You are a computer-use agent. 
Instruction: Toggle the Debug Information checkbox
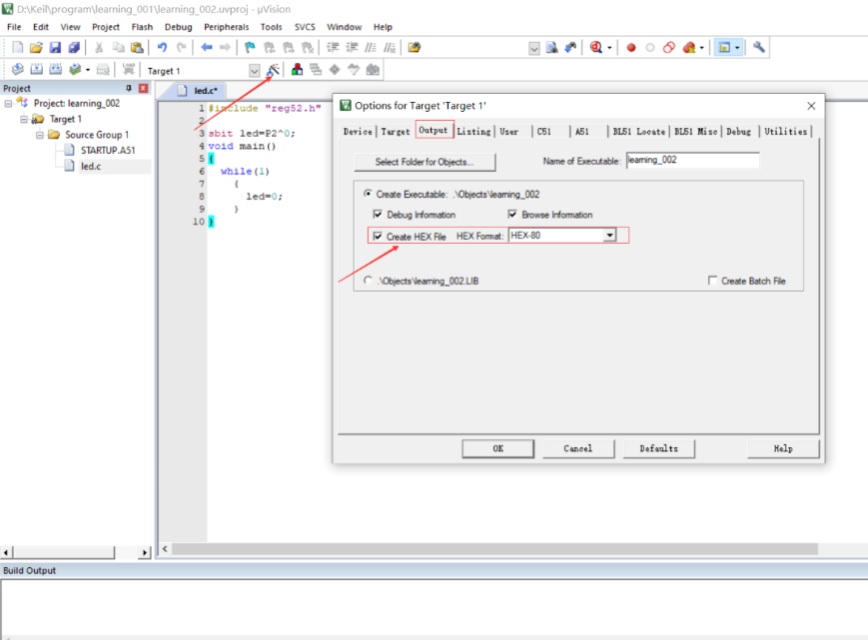(x=378, y=214)
